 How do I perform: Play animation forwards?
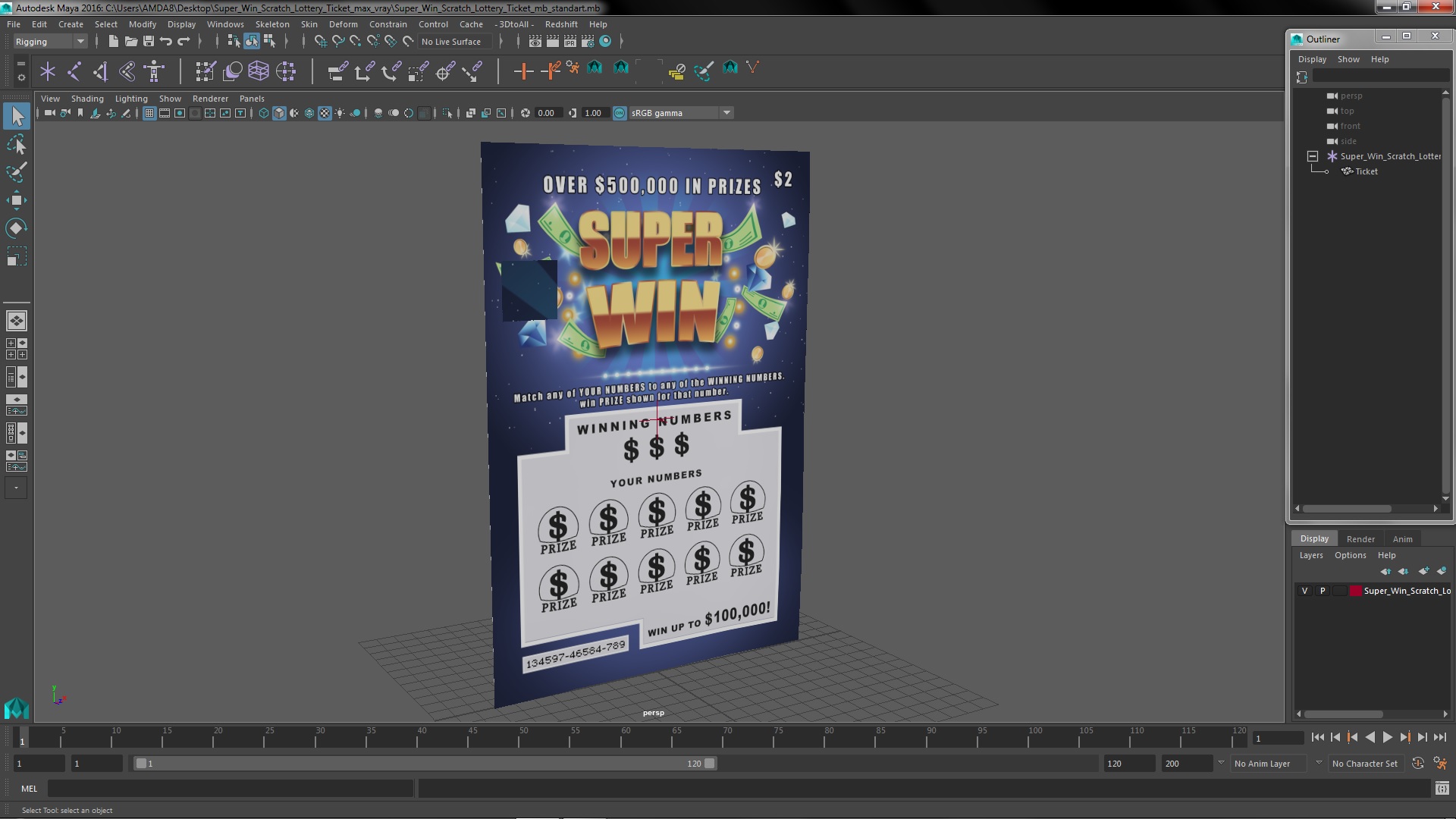pos(1388,737)
